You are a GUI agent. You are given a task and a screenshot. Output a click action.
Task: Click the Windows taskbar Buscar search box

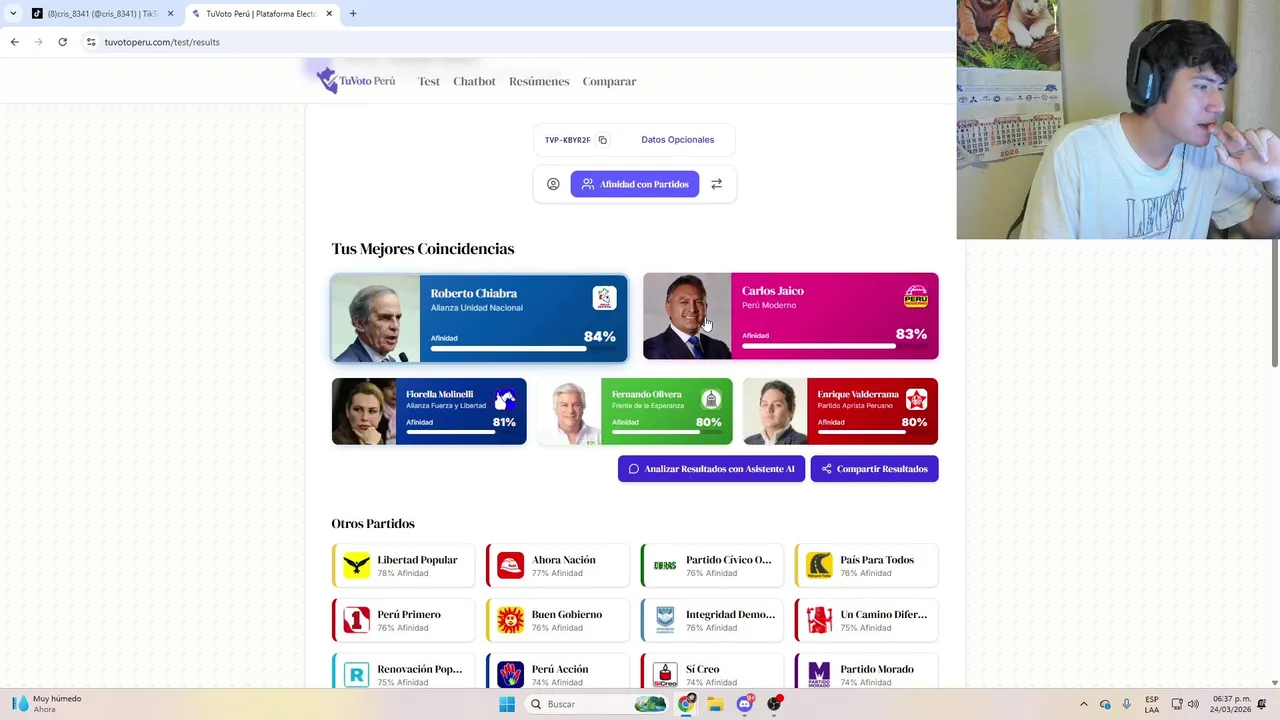(x=598, y=704)
